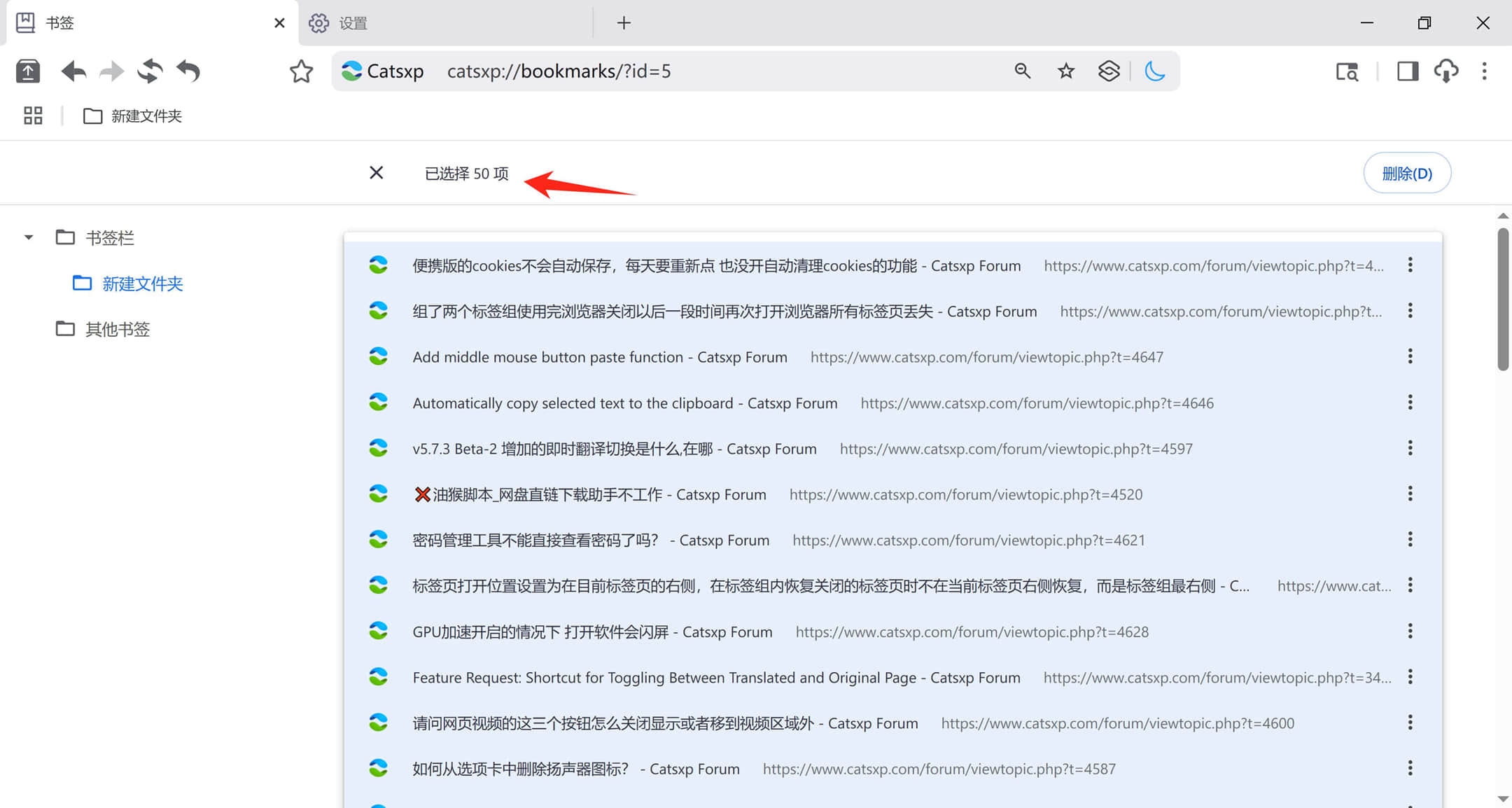Click the URL ending in viewtopic.php?t=4597
Screen dimensions: 1512x808
tap(1016, 449)
